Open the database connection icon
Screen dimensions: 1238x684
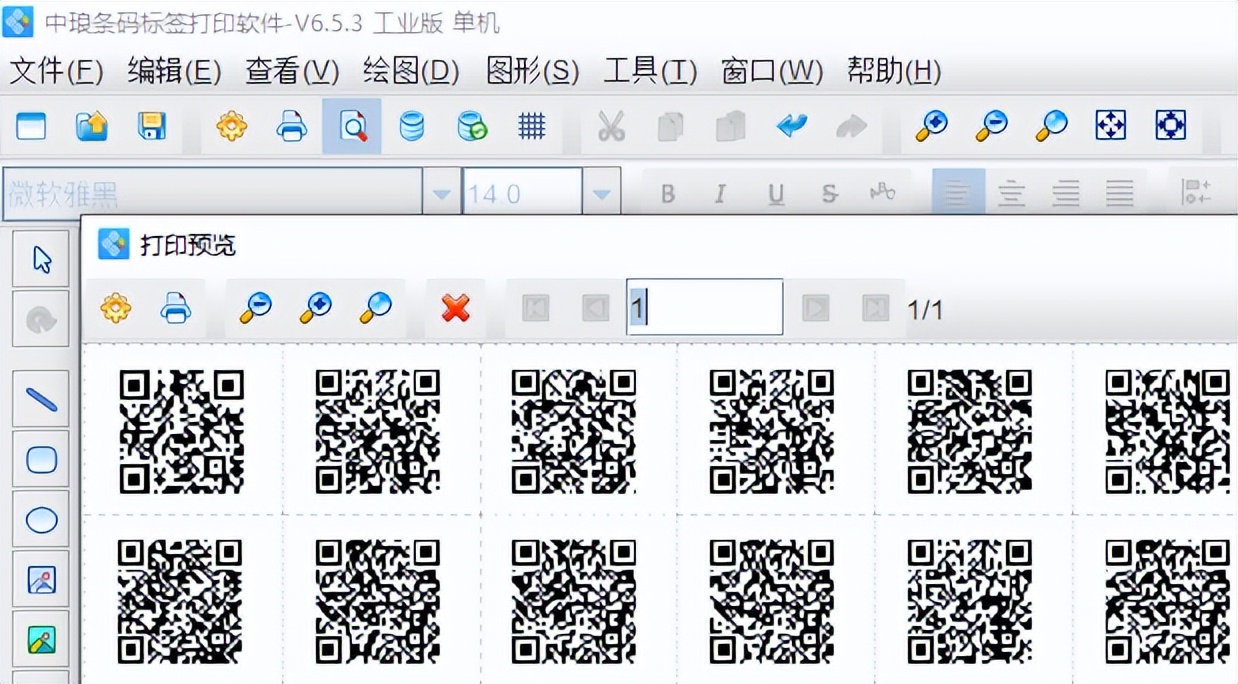pos(412,127)
